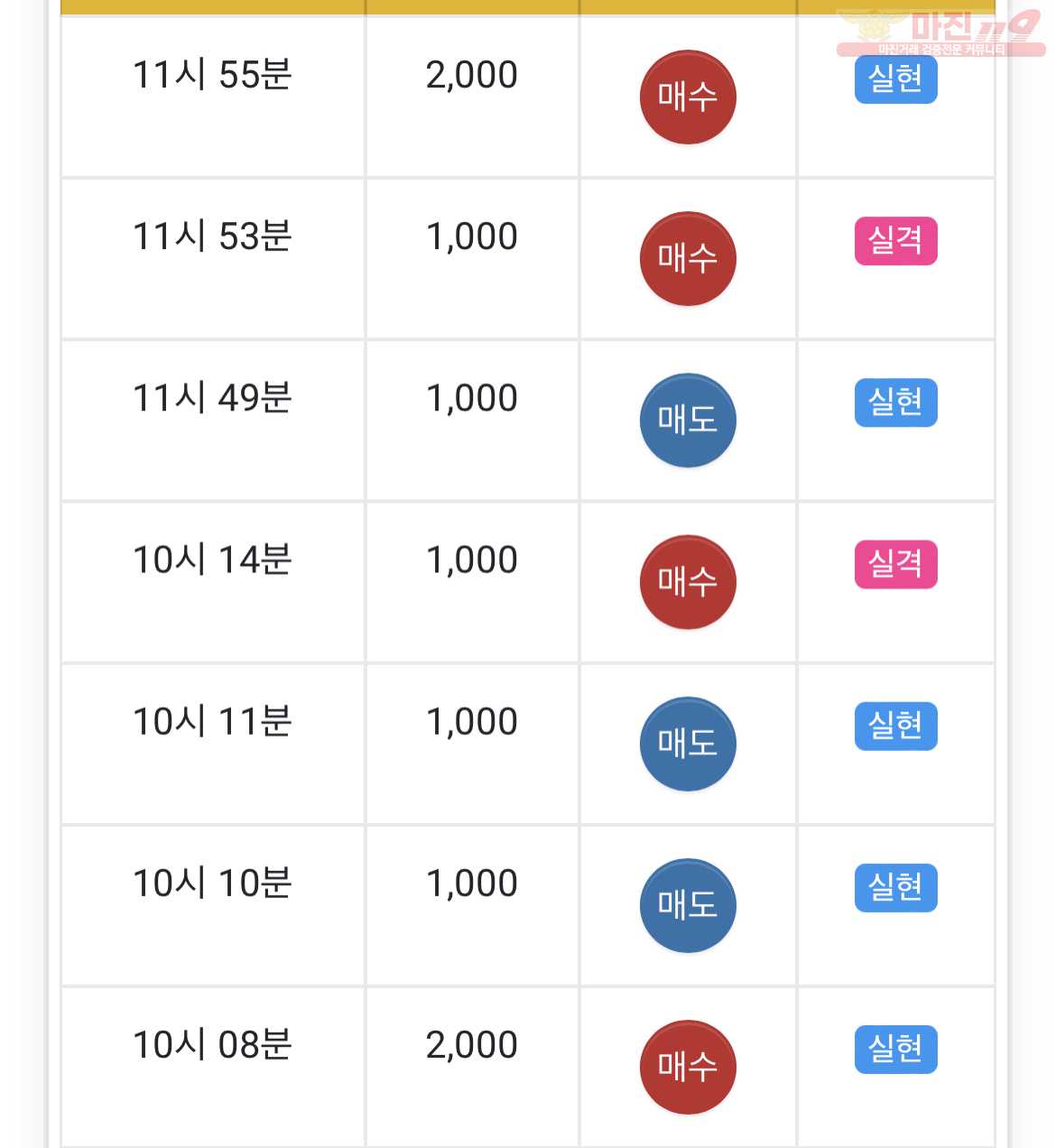
Task: Click the 실격 badge for 10시 14분
Action: pos(895,564)
